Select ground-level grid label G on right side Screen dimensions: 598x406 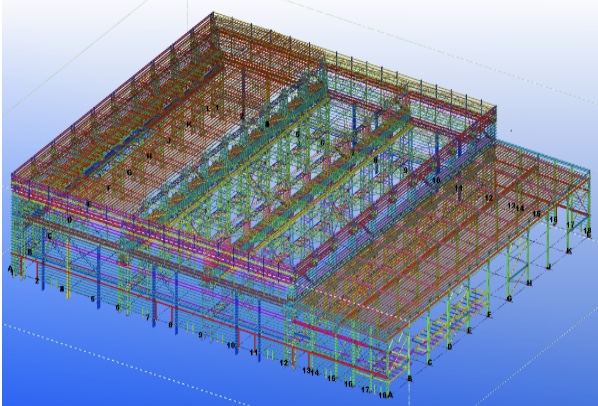click(x=509, y=298)
